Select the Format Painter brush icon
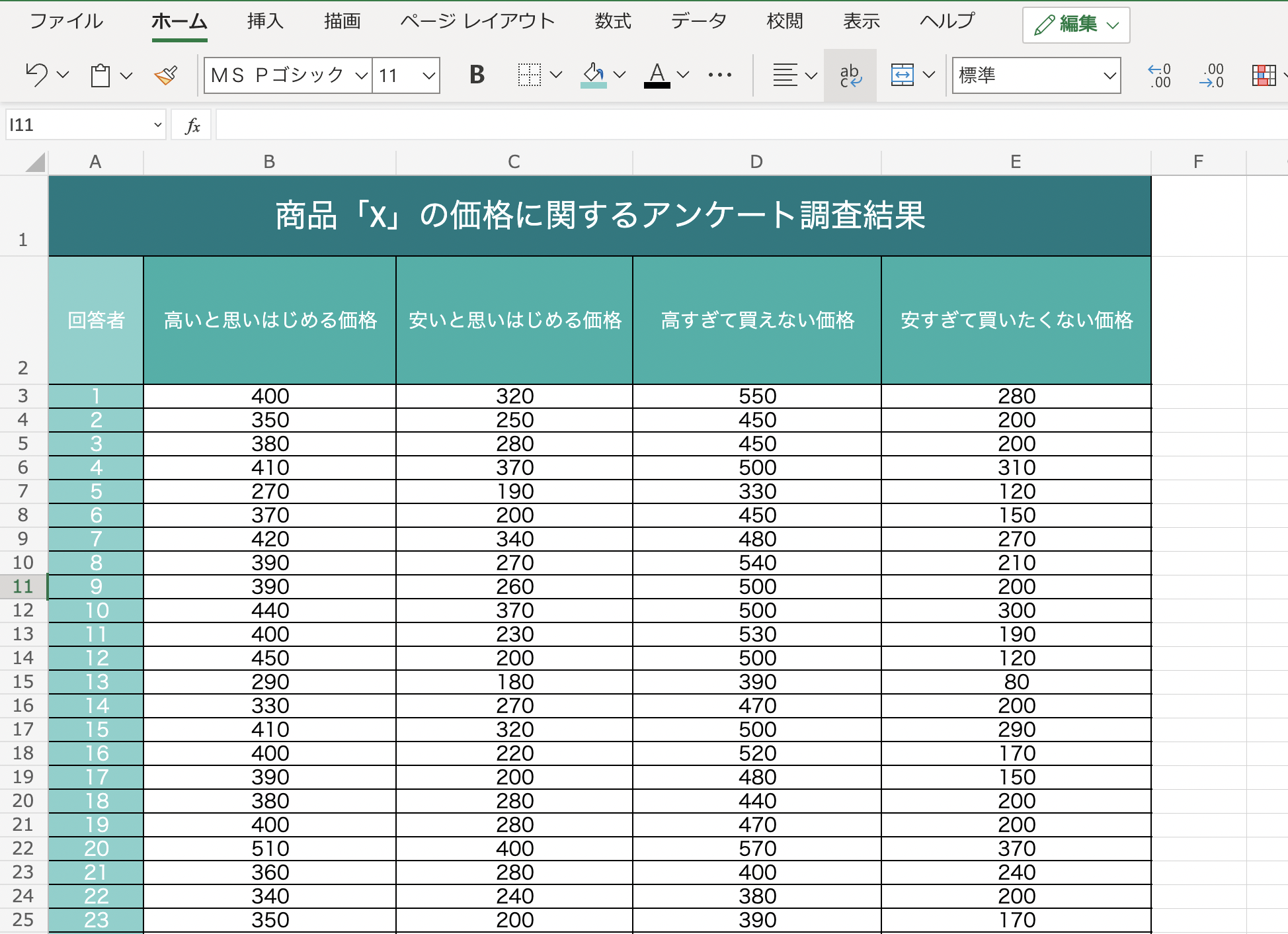Image resolution: width=1288 pixels, height=934 pixels. pyautogui.click(x=166, y=75)
